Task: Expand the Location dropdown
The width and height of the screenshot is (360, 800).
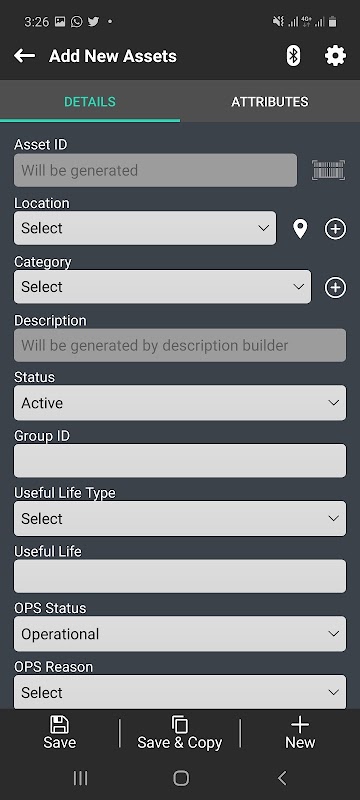Action: click(x=145, y=228)
